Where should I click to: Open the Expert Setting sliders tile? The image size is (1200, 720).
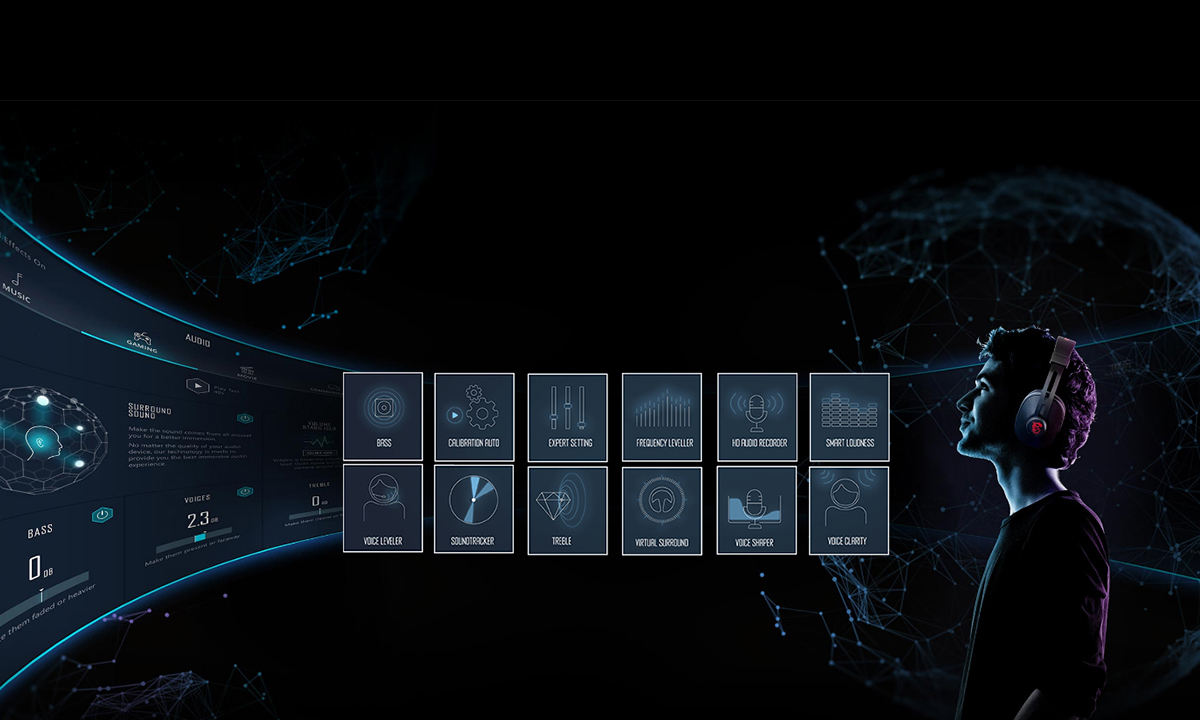tap(567, 417)
